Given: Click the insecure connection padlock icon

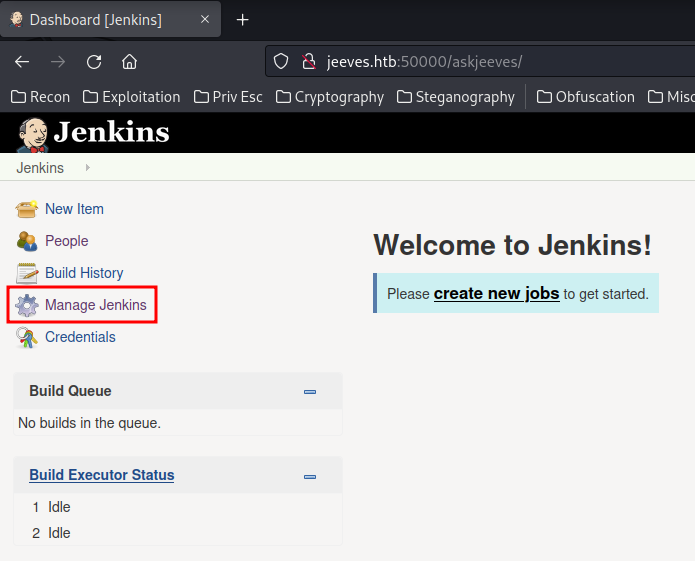Looking at the screenshot, I should [x=308, y=62].
